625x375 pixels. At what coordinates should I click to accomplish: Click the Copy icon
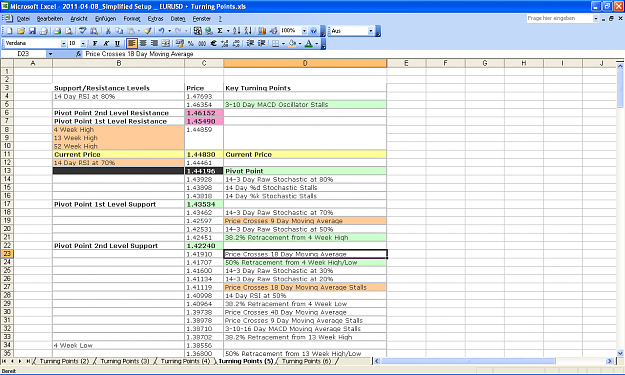click(119, 31)
